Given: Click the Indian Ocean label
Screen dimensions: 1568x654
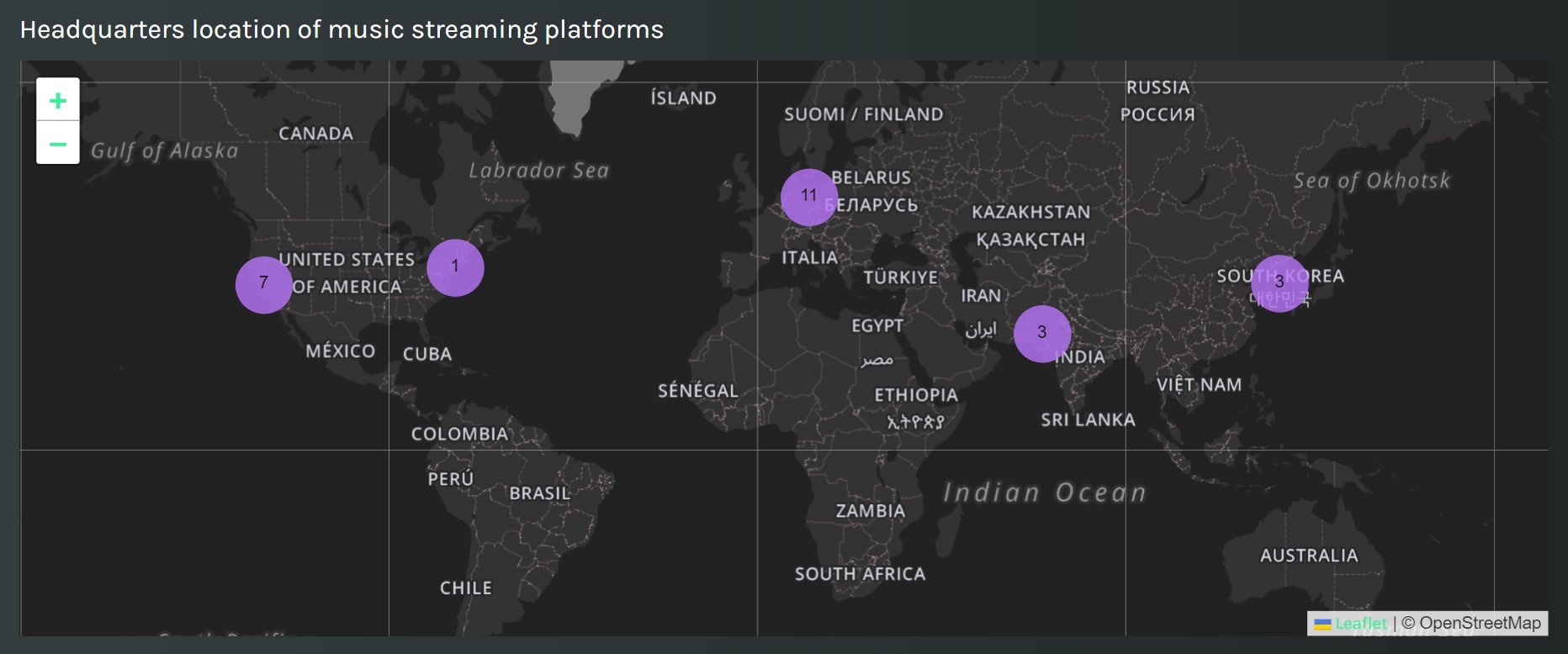Looking at the screenshot, I should tap(1044, 493).
